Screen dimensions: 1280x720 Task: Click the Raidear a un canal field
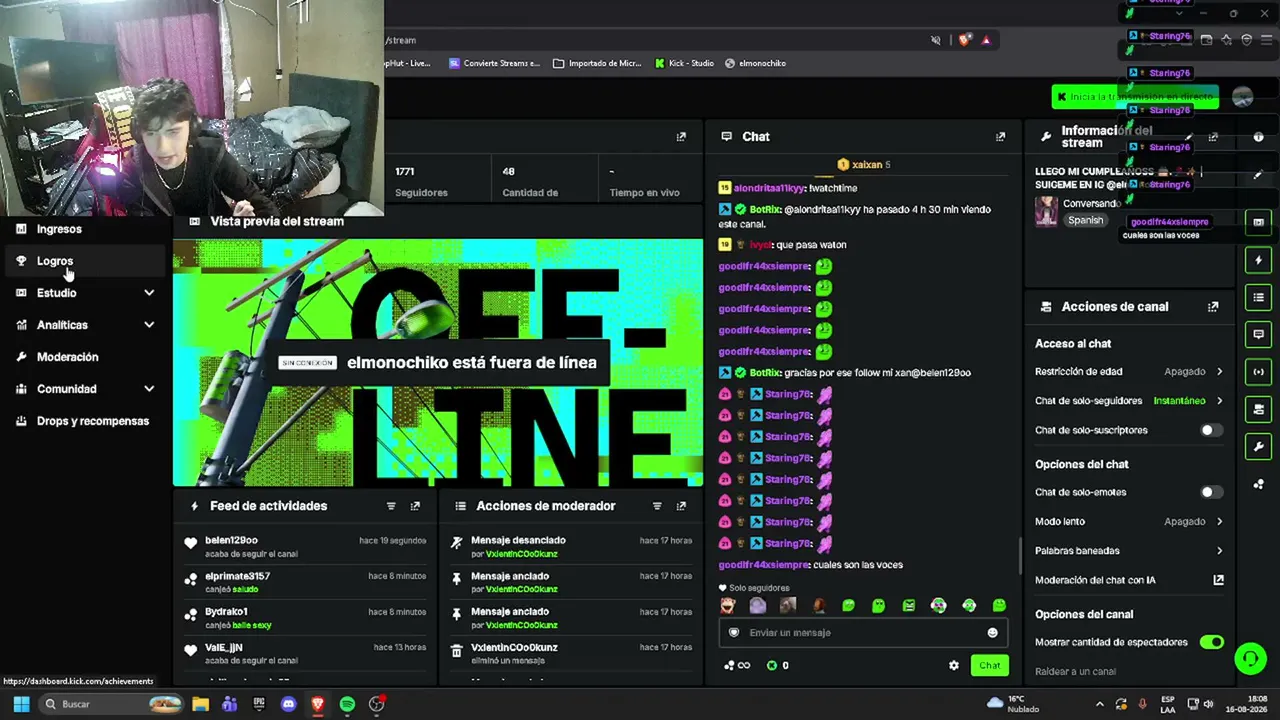[x=1129, y=672]
